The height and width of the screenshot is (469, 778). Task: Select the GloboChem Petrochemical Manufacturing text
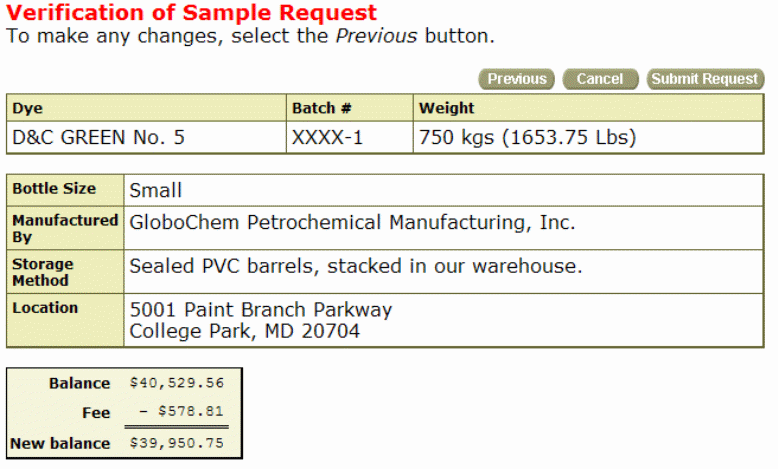352,223
